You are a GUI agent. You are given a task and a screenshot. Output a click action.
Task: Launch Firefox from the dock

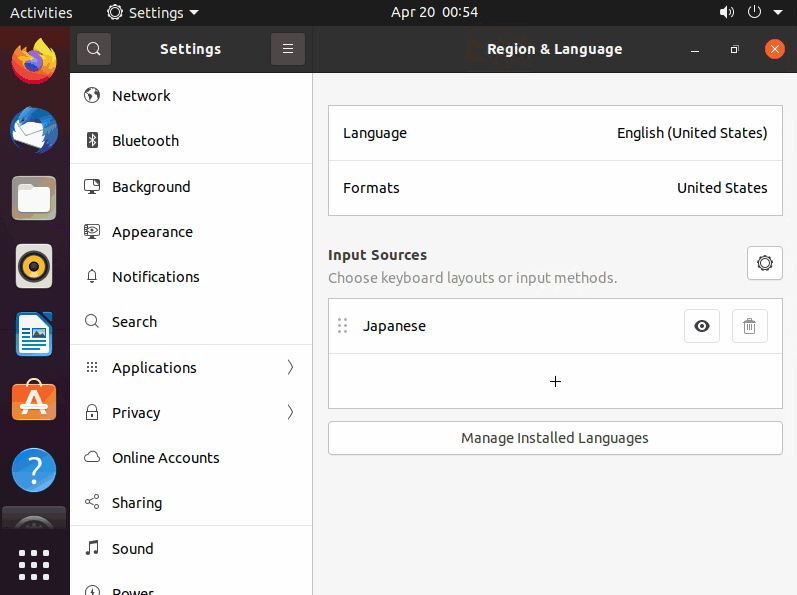pos(34,62)
